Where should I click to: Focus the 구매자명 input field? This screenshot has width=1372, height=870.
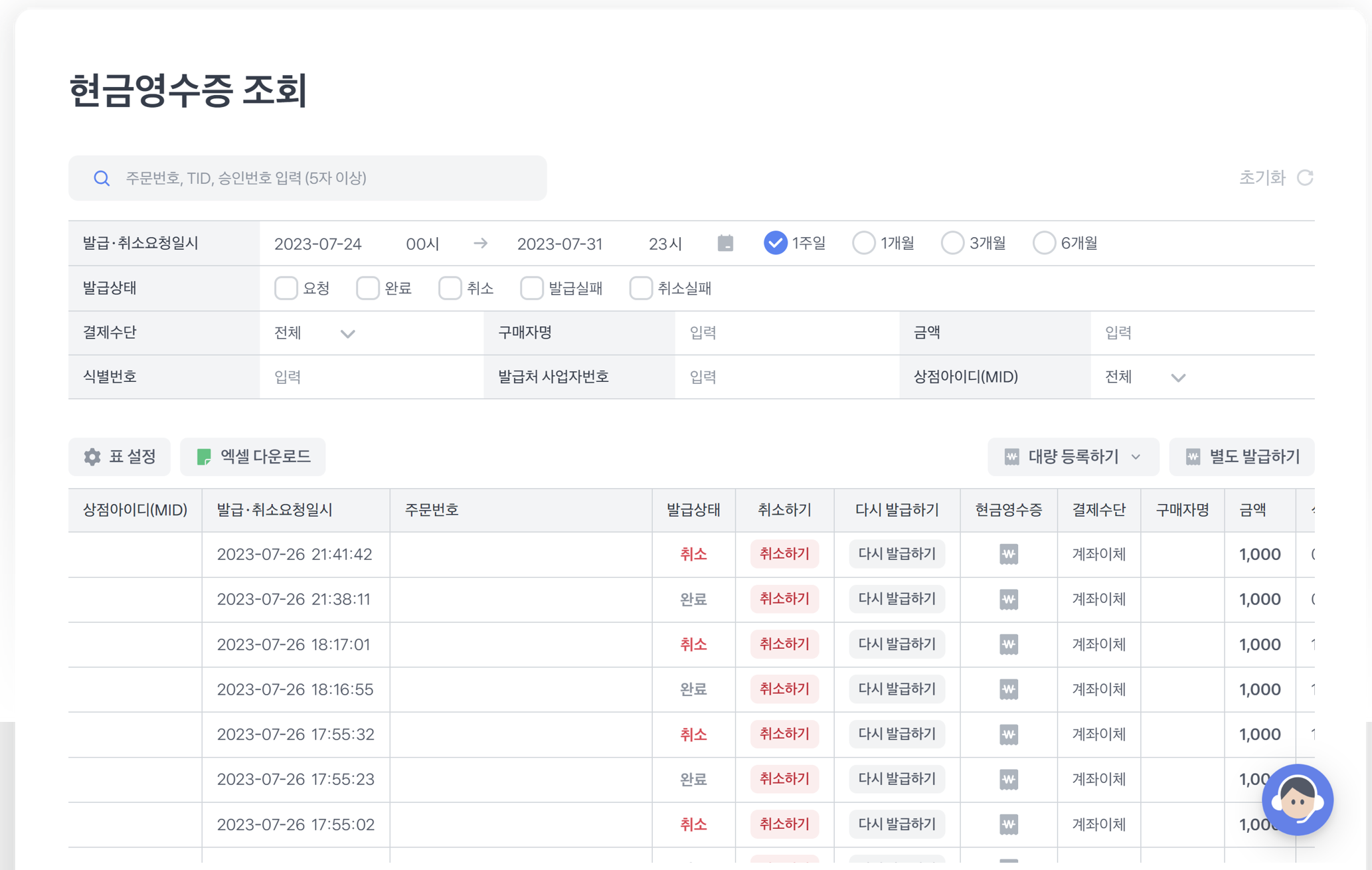tap(786, 333)
